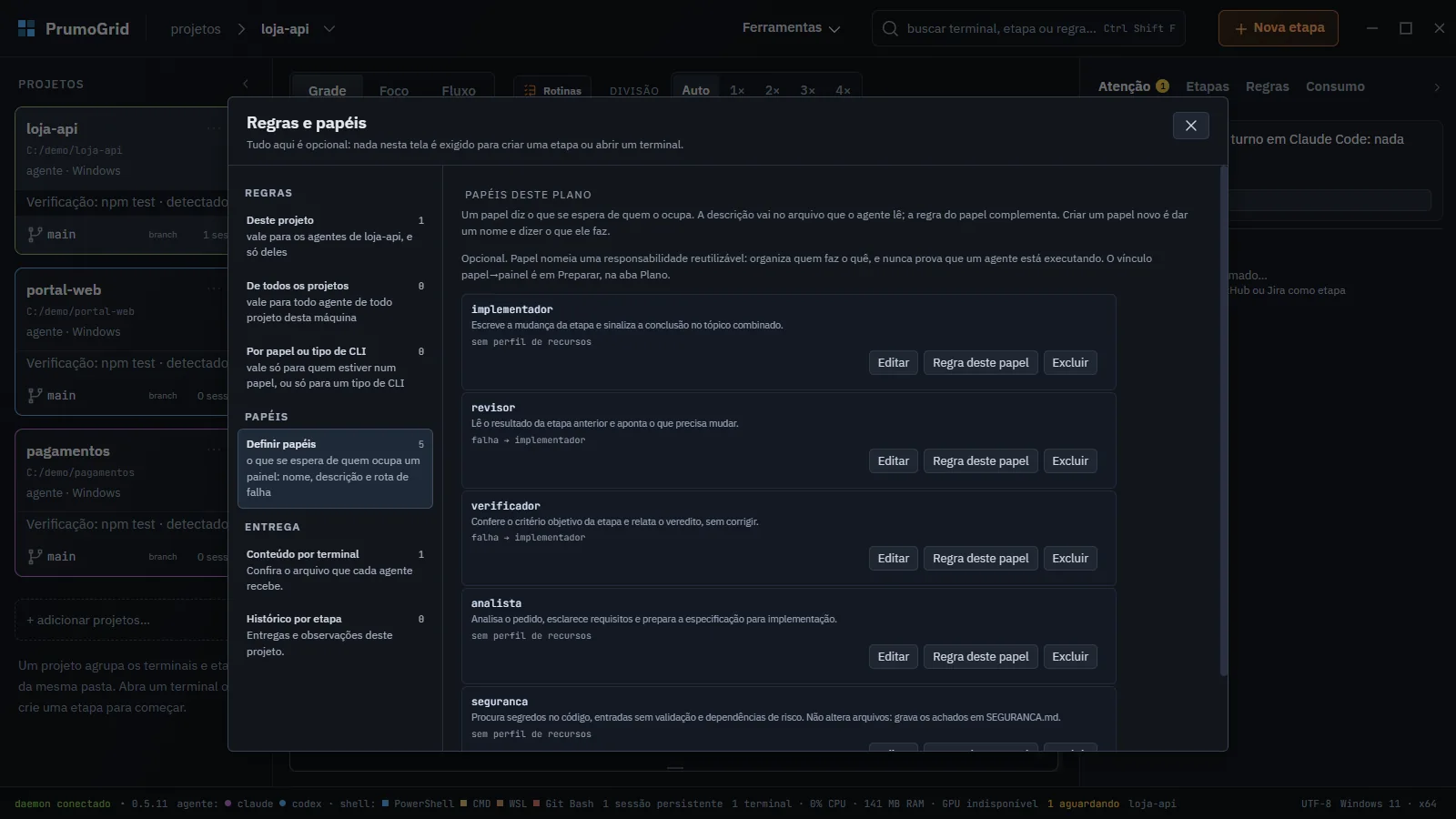Viewport: 1456px width, 819px height.
Task: Switch the division to 2×
Action: tap(772, 90)
